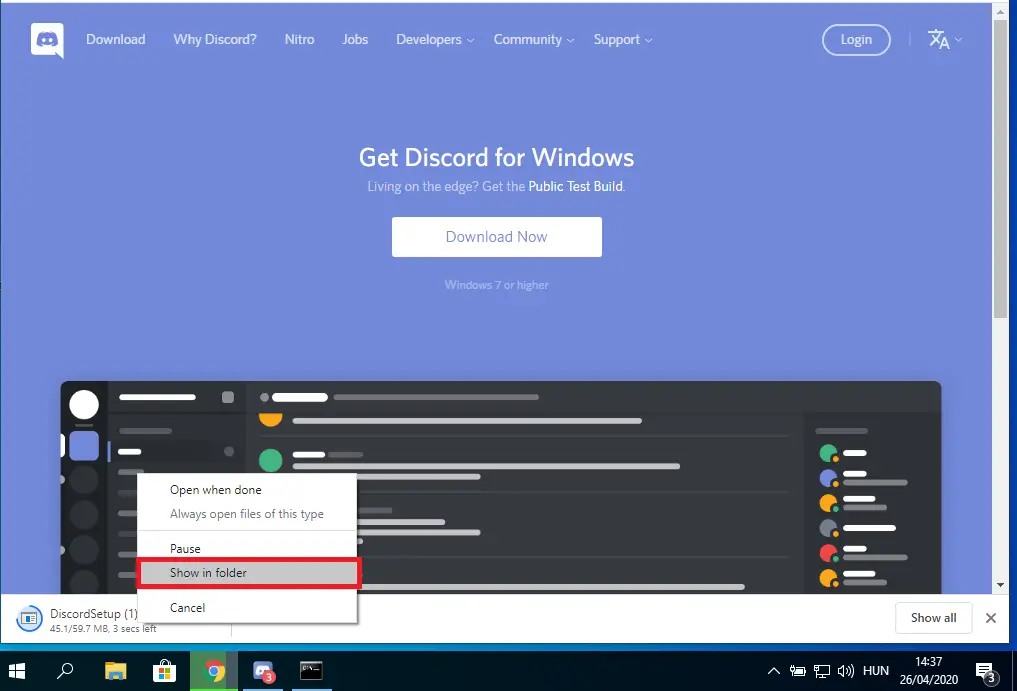Click the Download Now button
The width and height of the screenshot is (1017, 691).
[497, 237]
